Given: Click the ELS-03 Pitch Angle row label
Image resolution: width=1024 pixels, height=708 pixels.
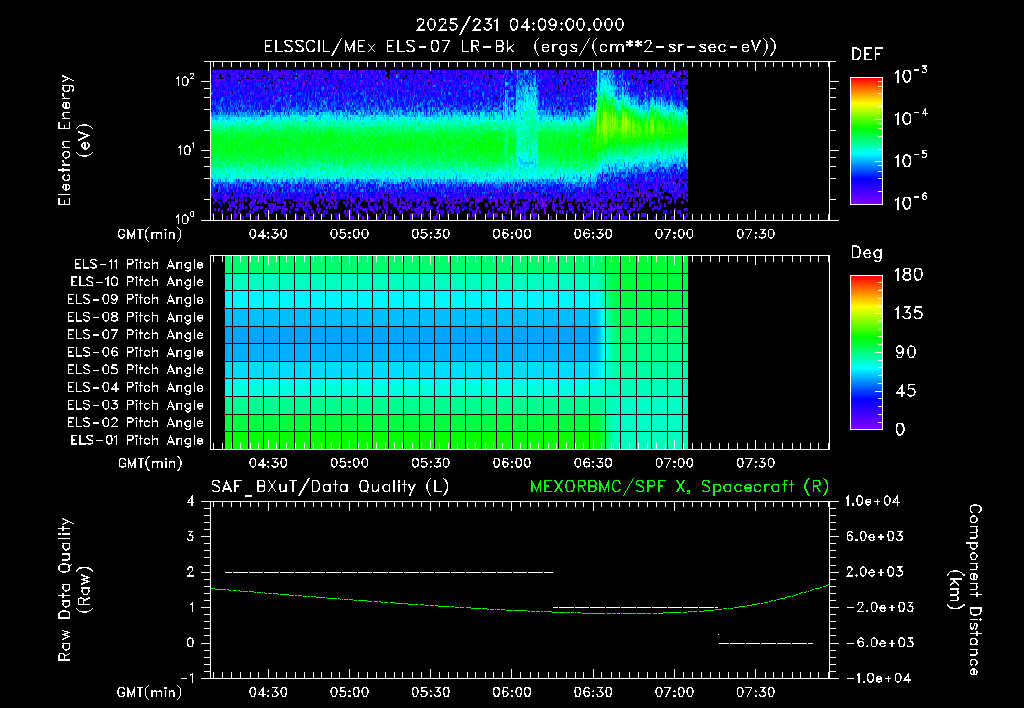Looking at the screenshot, I should [x=136, y=405].
